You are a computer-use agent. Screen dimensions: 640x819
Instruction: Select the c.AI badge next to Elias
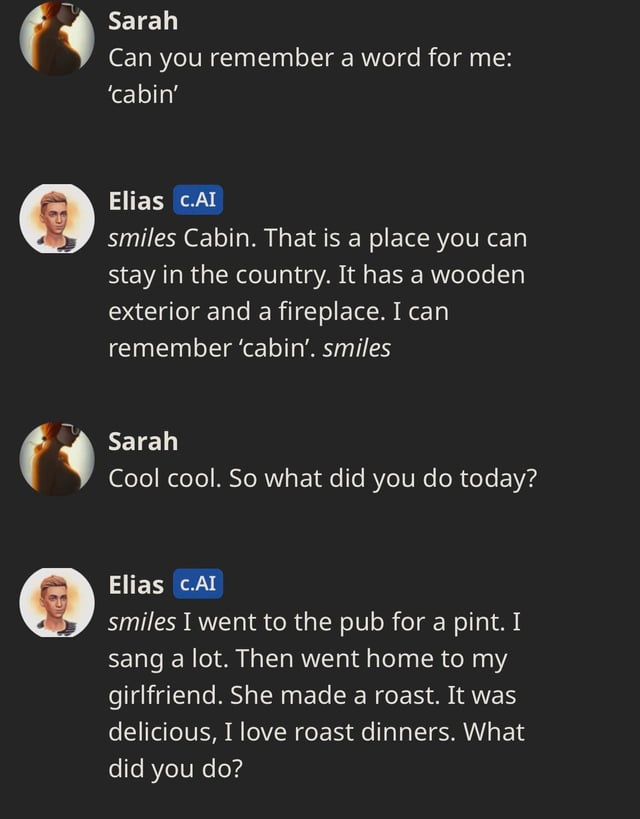point(196,200)
